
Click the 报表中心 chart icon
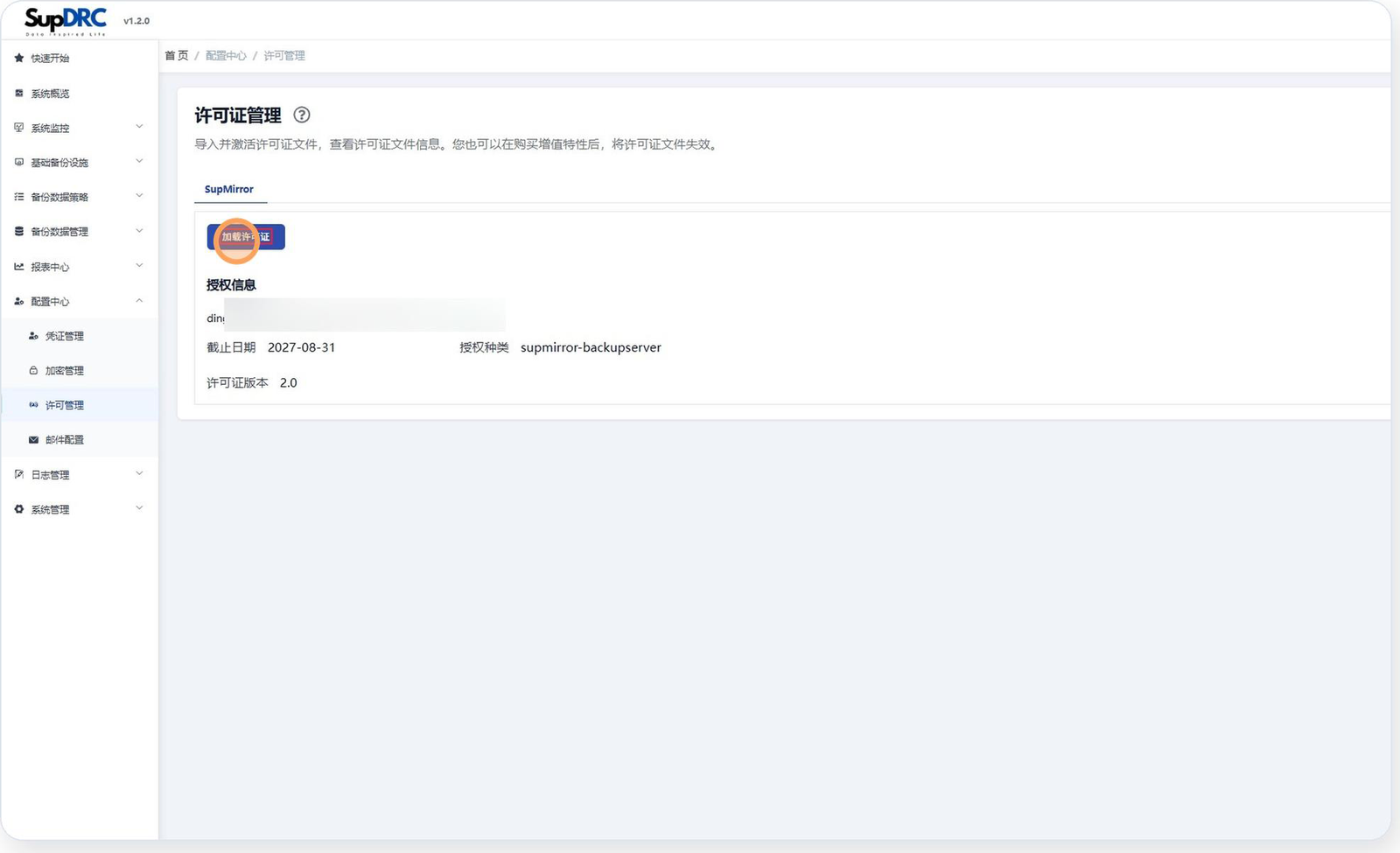[19, 267]
